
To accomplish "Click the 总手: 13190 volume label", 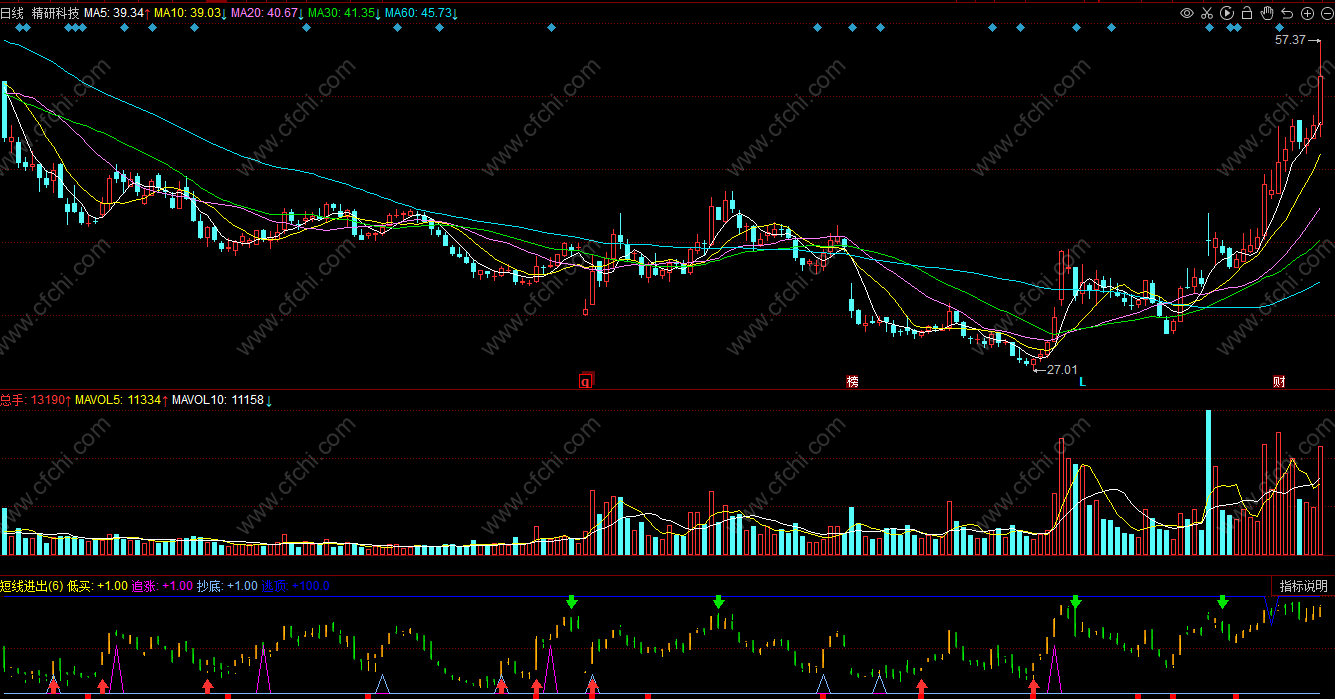I will (x=32, y=399).
